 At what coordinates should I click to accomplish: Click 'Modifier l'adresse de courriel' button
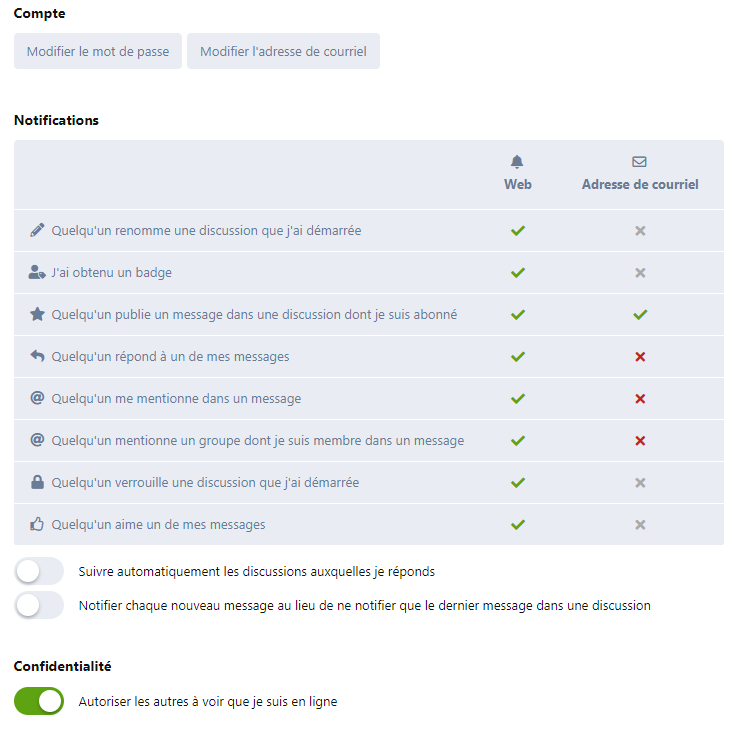click(x=283, y=52)
